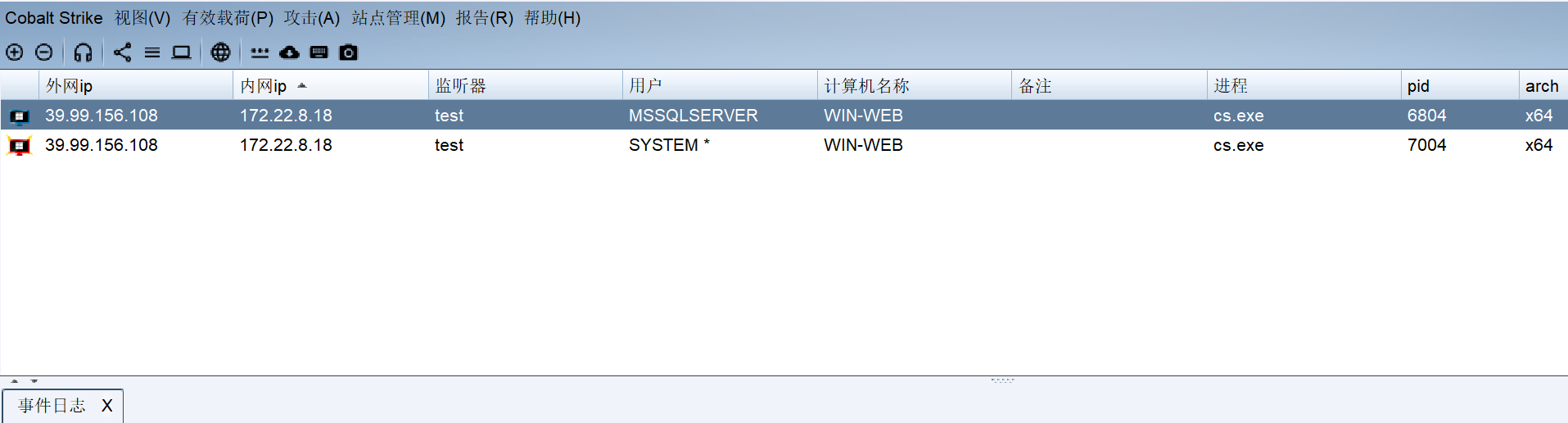Open the globe icon in the toolbar
Image resolution: width=1568 pixels, height=423 pixels.
(x=220, y=52)
